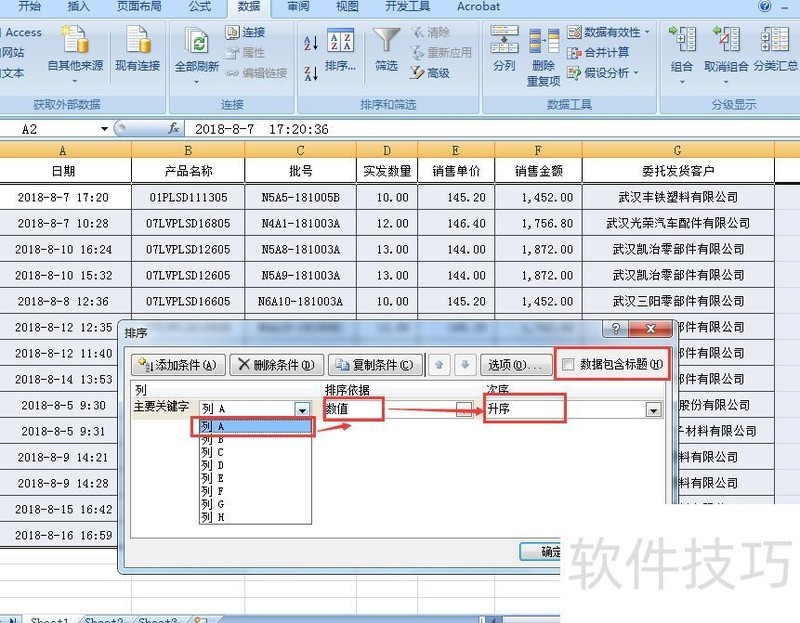Open the 审阅 ribbon tab
The width and height of the screenshot is (800, 623).
pos(298,7)
